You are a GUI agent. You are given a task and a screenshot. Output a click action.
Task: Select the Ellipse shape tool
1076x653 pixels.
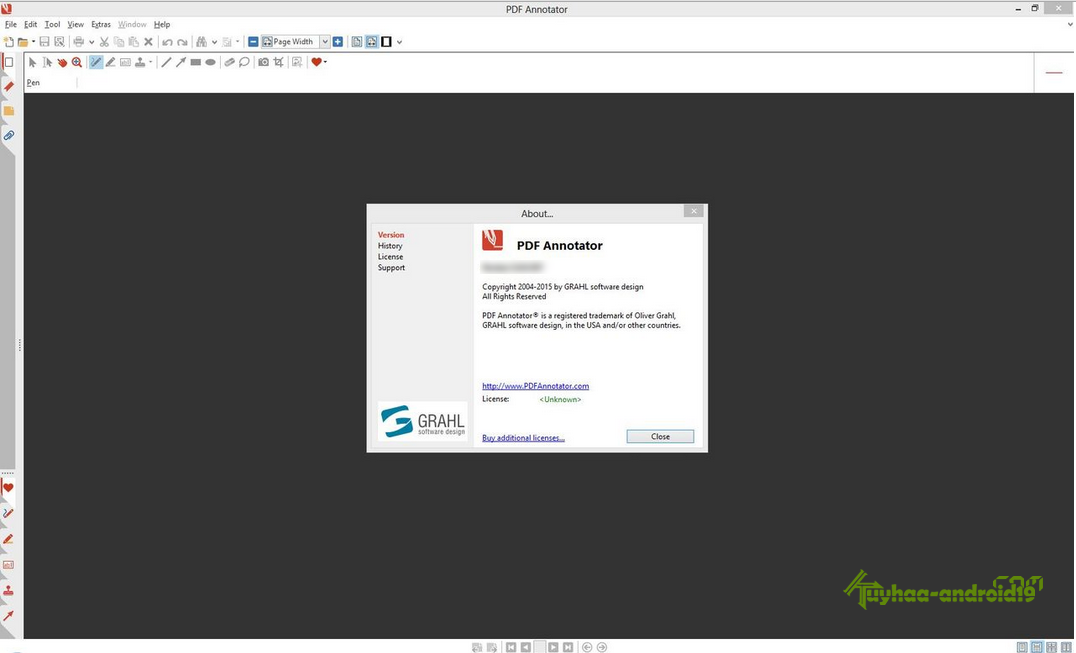click(211, 62)
